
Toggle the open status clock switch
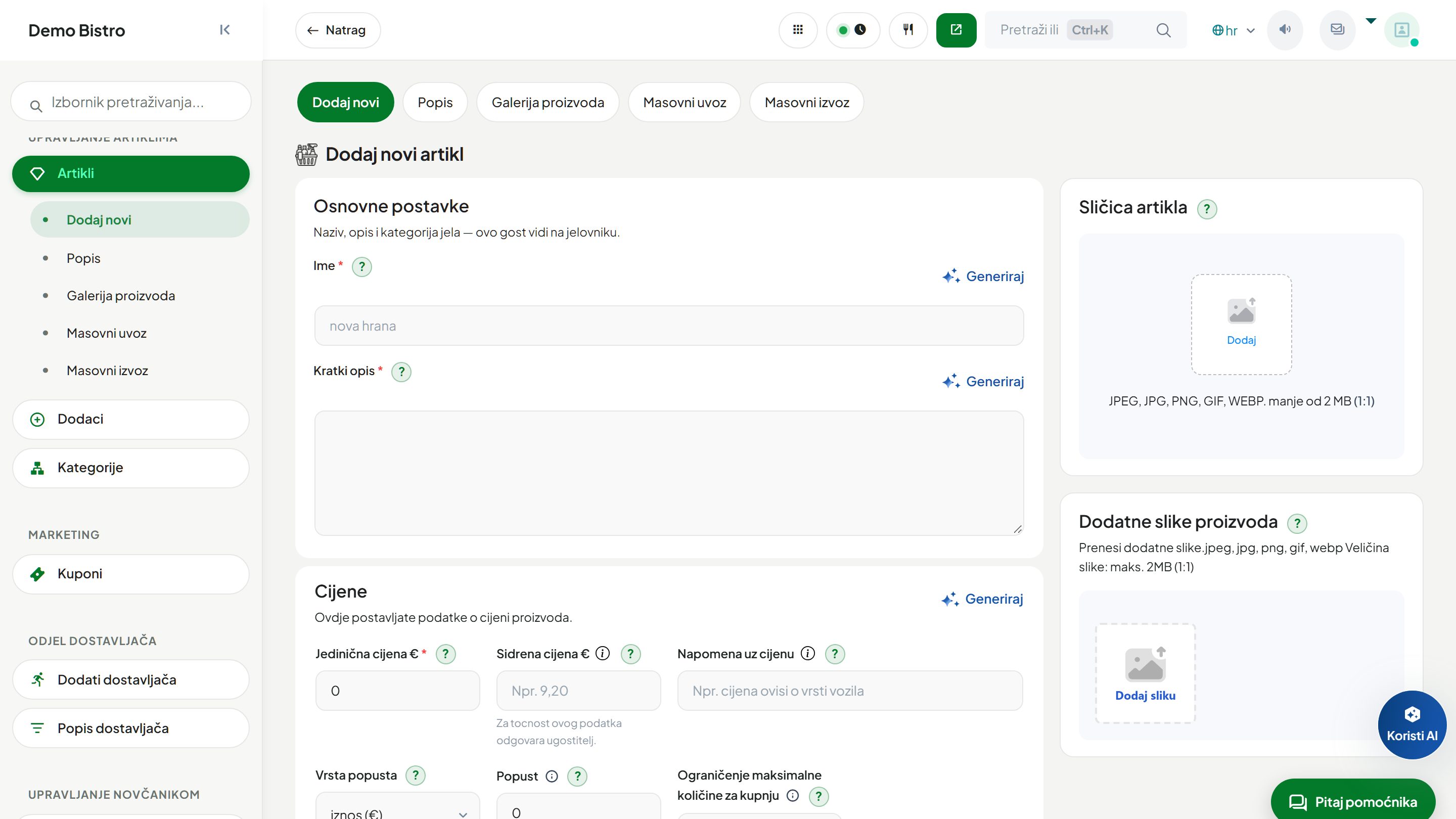852,30
